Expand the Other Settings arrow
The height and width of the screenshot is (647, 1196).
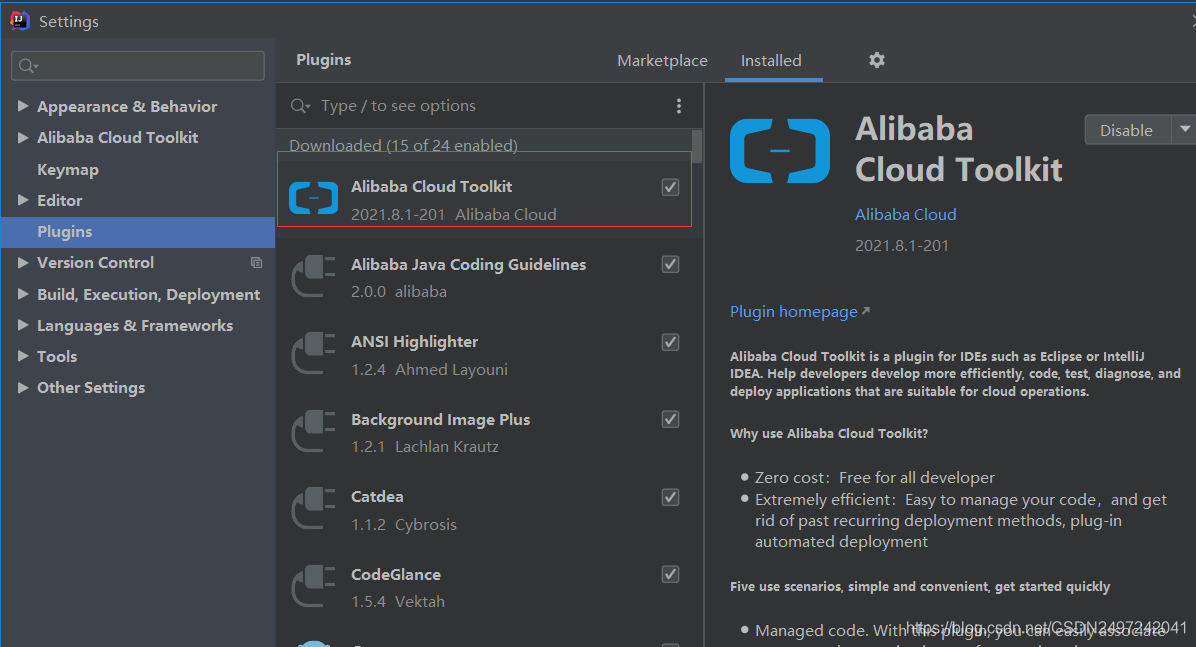coord(23,388)
